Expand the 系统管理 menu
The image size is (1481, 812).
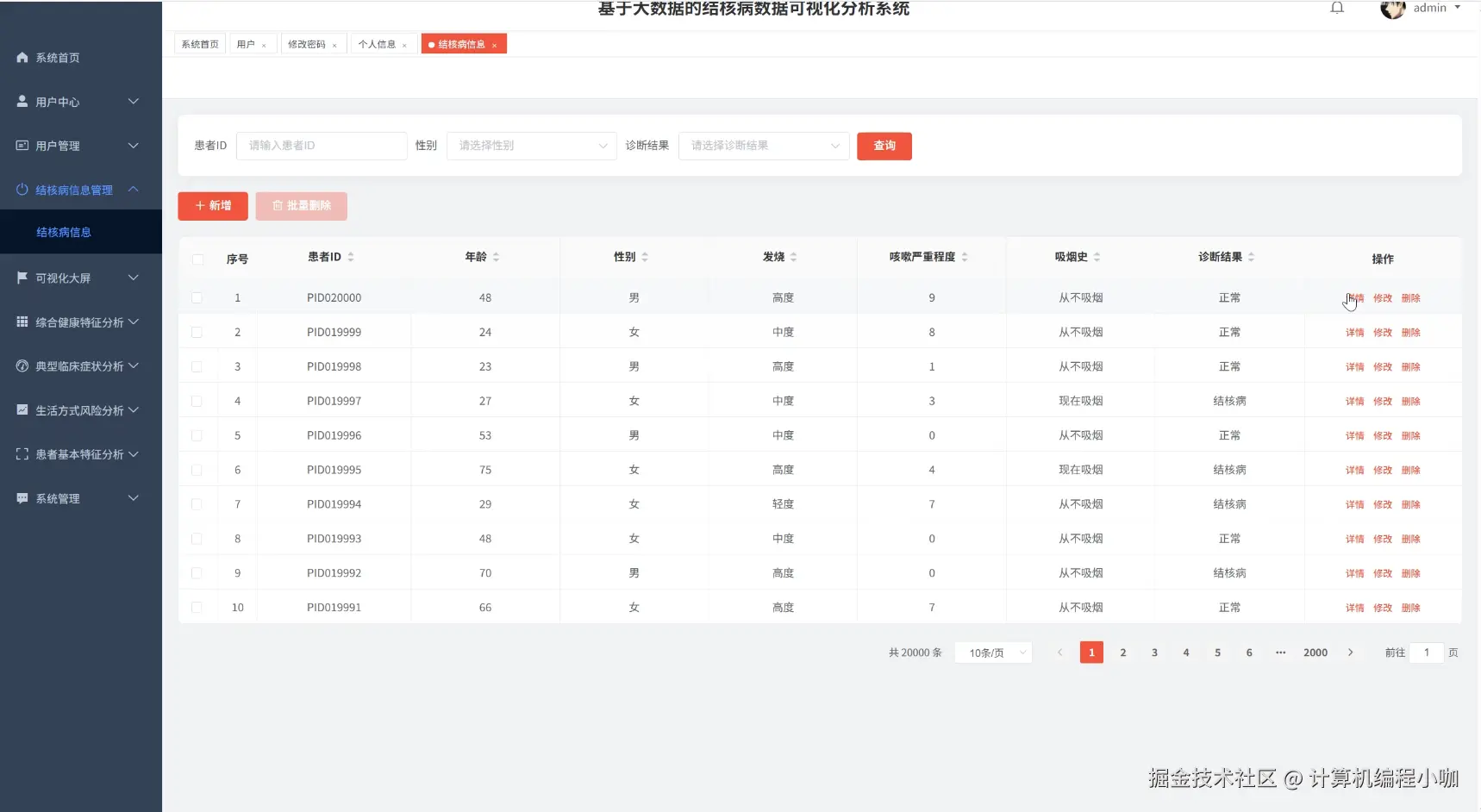coord(134,497)
